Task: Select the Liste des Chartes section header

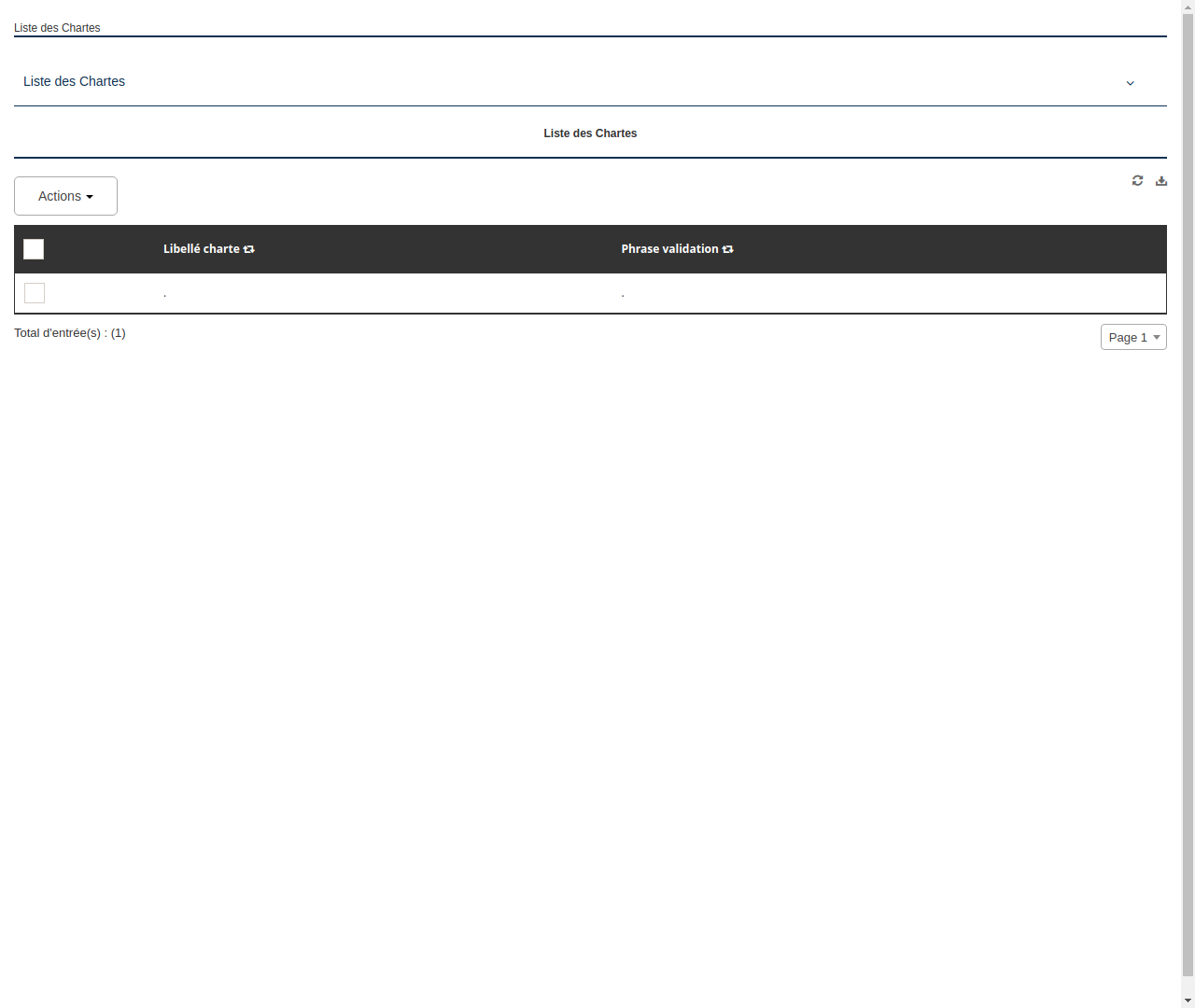Action: click(x=590, y=133)
